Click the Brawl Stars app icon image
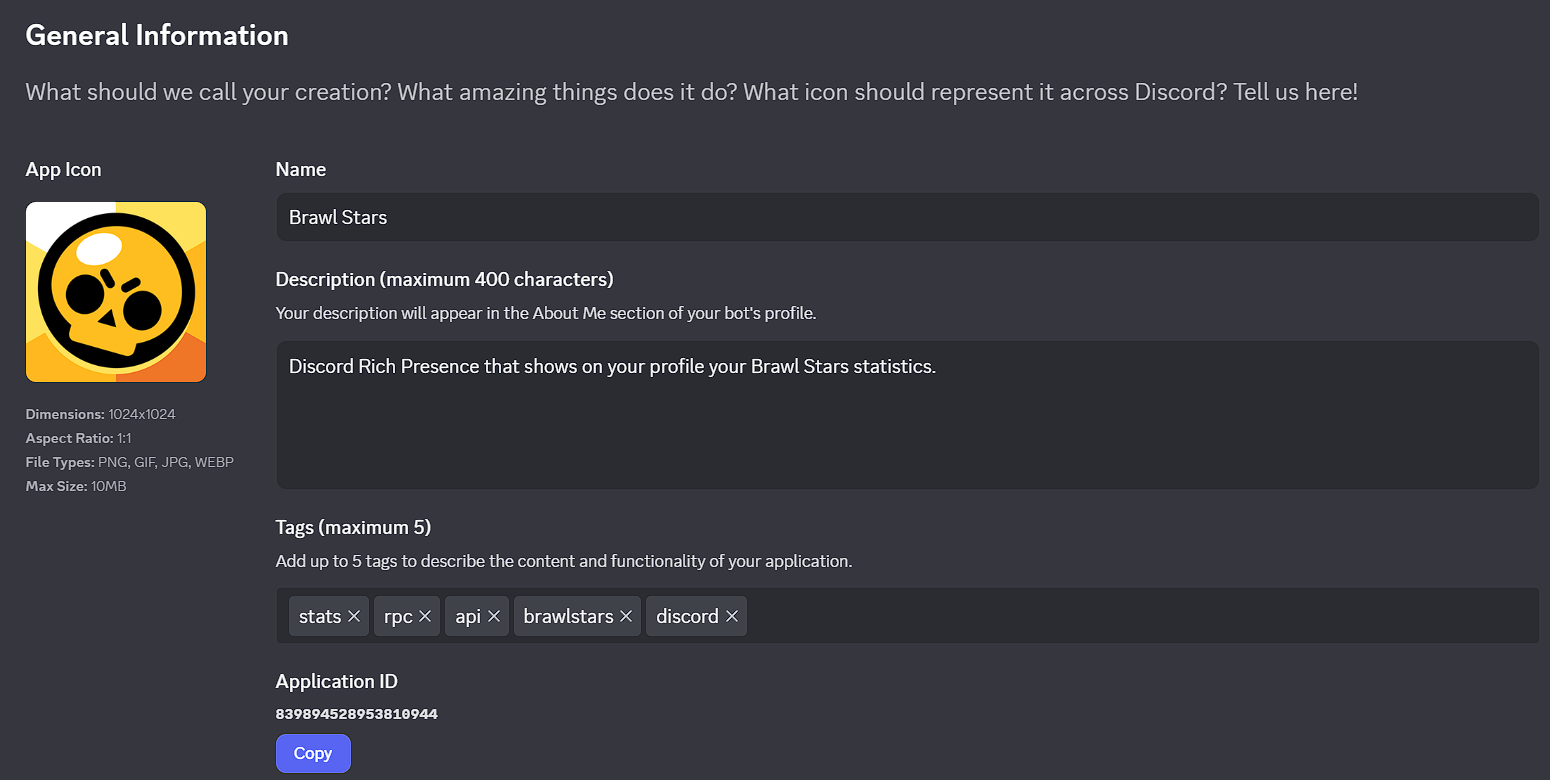Image resolution: width=1550 pixels, height=780 pixels. [116, 292]
